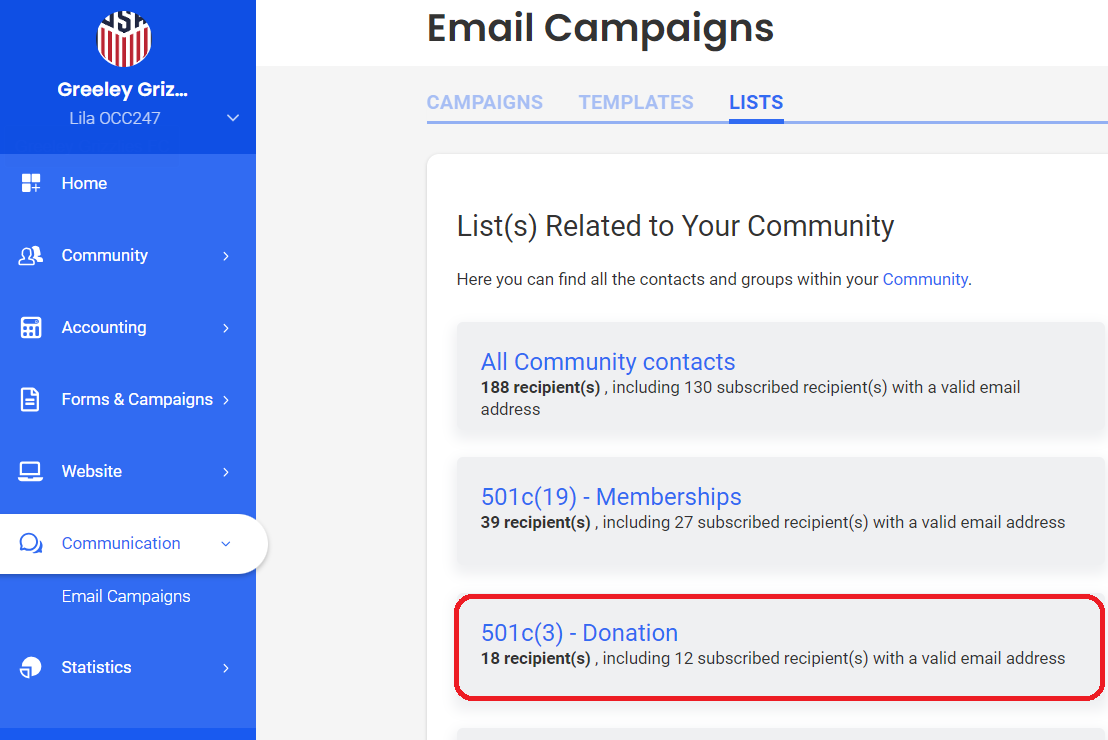
Task: Click the Communication chat bubbles icon
Action: [31, 543]
